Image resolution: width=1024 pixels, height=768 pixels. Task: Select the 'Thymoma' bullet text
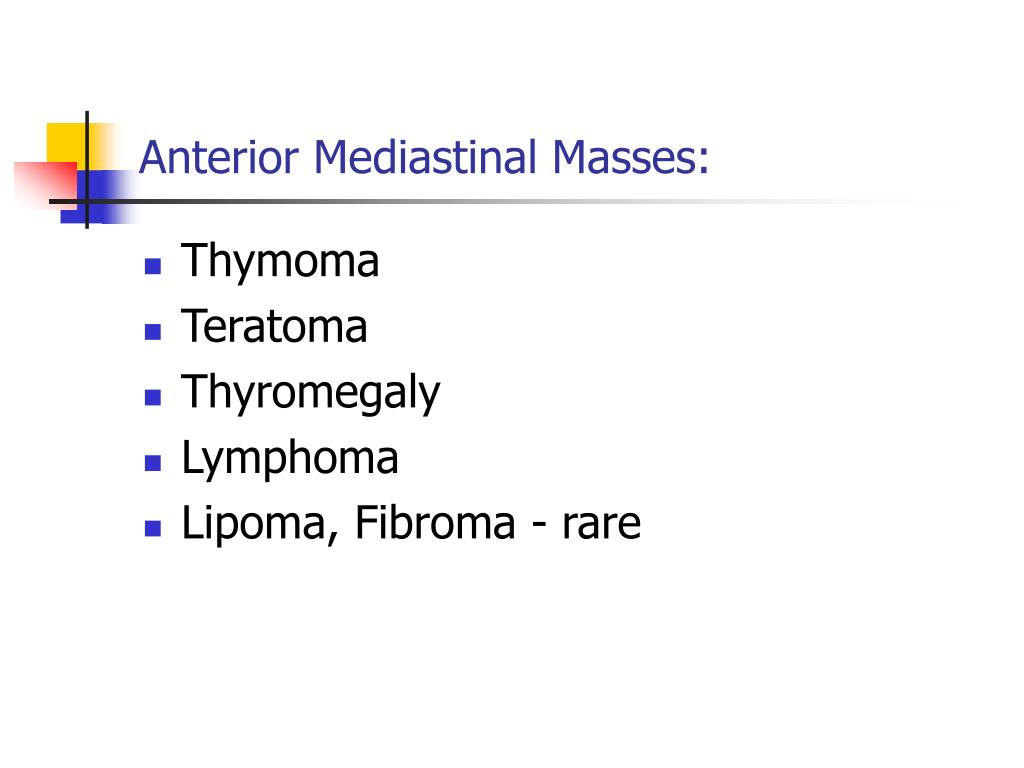[280, 263]
